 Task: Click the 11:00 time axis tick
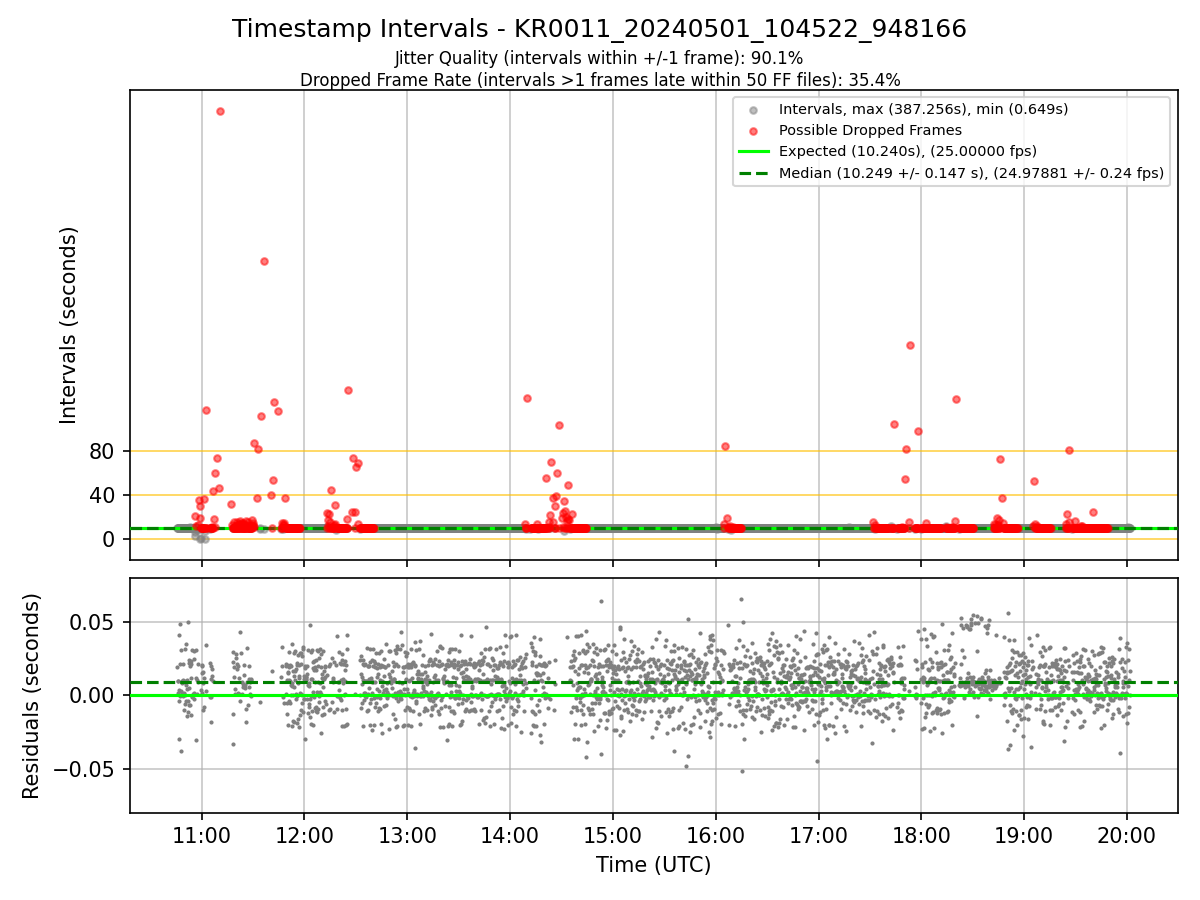pyautogui.click(x=202, y=834)
